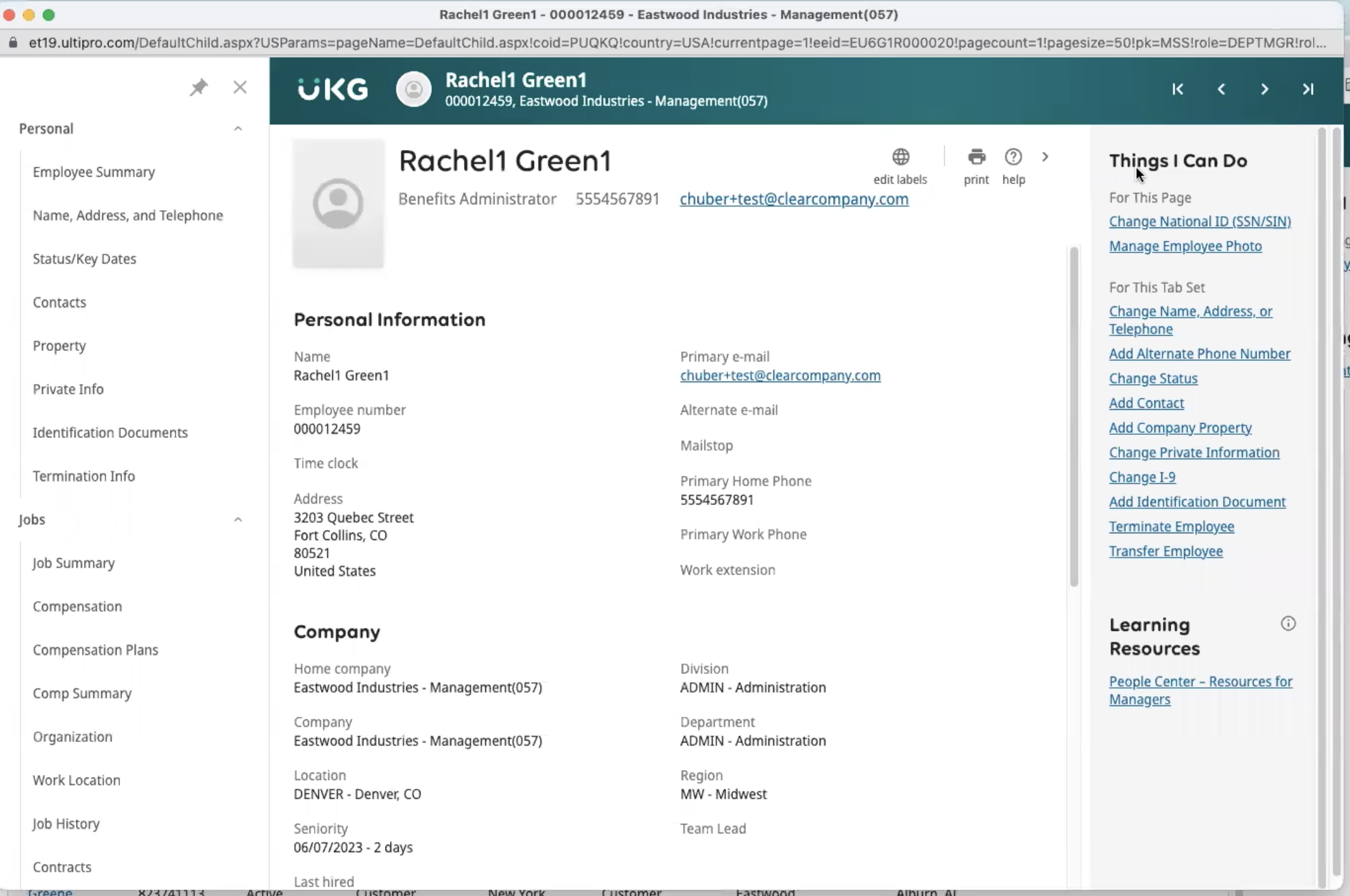
Task: Click Terminate Employee link
Action: pyautogui.click(x=1171, y=527)
